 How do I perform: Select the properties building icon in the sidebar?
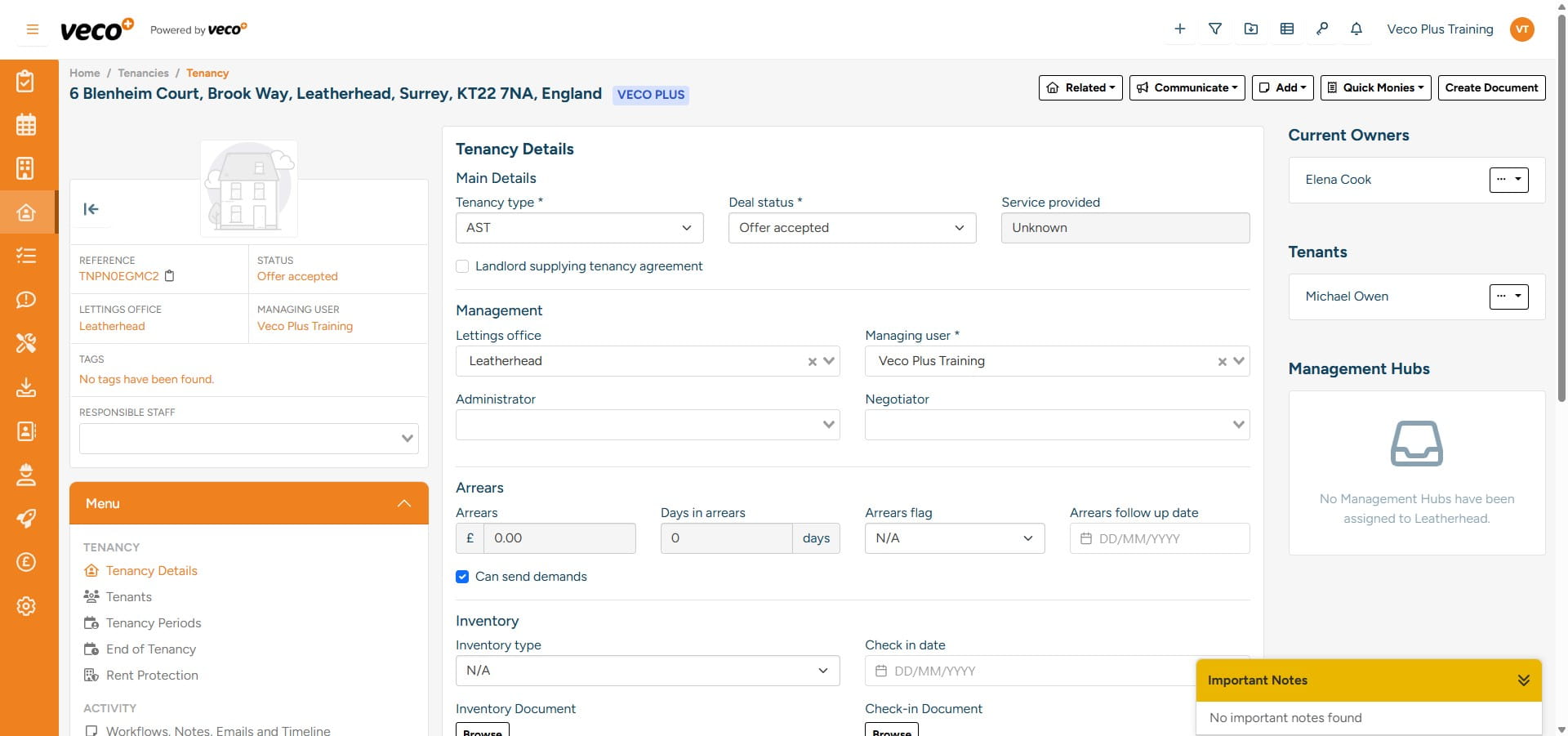click(27, 168)
